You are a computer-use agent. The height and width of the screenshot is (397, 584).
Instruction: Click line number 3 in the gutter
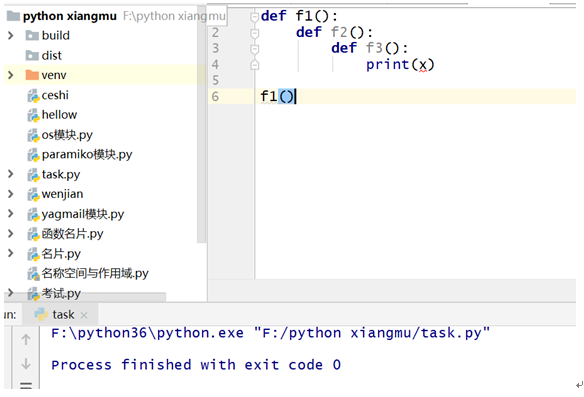click(x=215, y=48)
